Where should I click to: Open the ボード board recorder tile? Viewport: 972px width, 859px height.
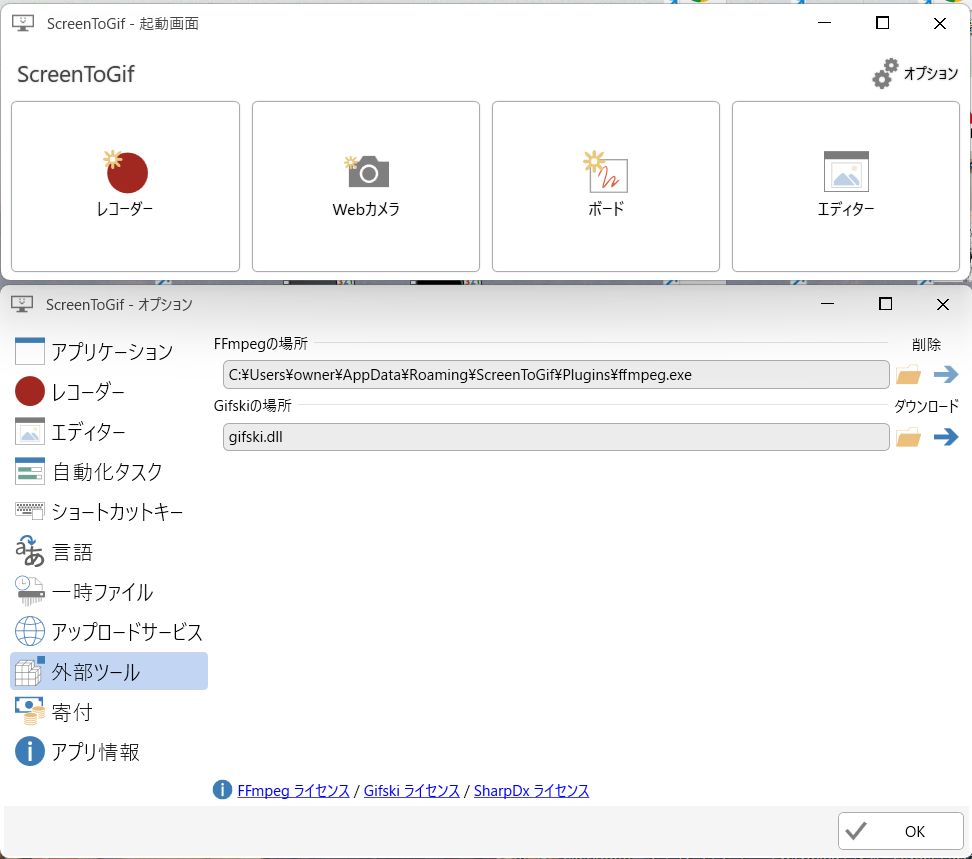point(606,187)
